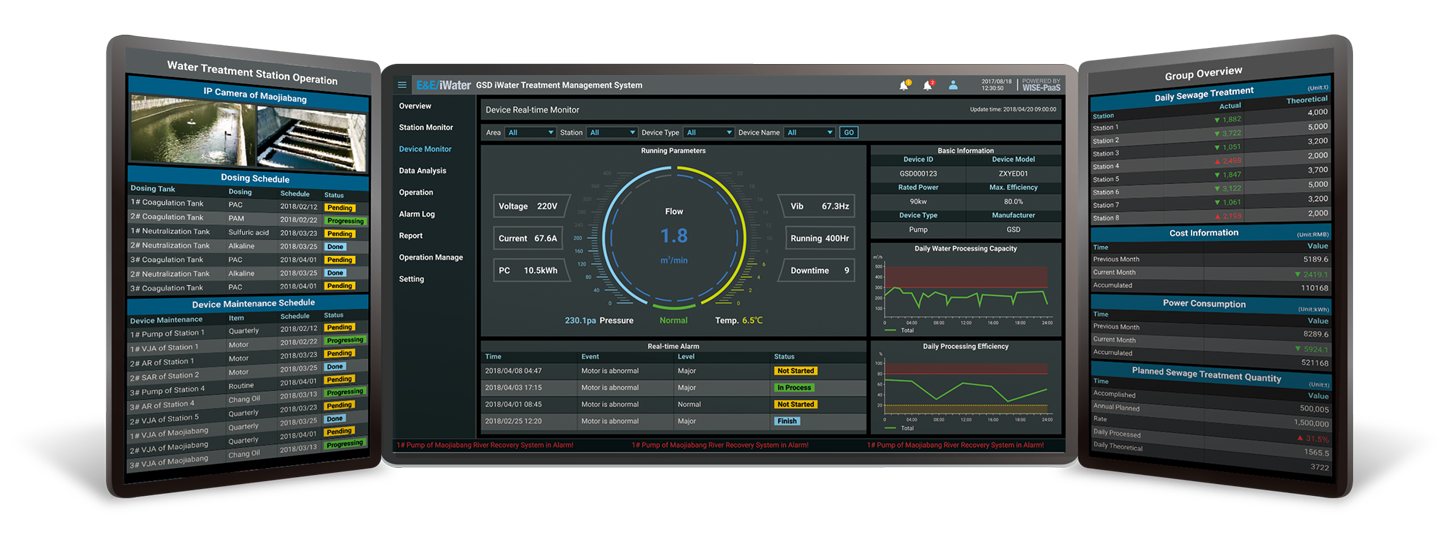Click Annual Planned value 1,500,000
The width and height of the screenshot is (1440, 541).
pyautogui.click(x=1311, y=423)
